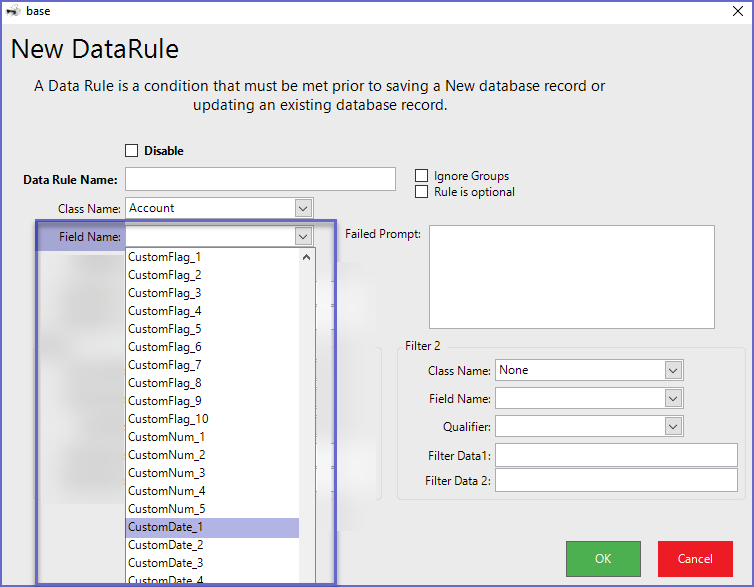Screen dimensions: 754x587
Task: Open Filter 2 Qualifier dropdown
Action: [x=673, y=427]
